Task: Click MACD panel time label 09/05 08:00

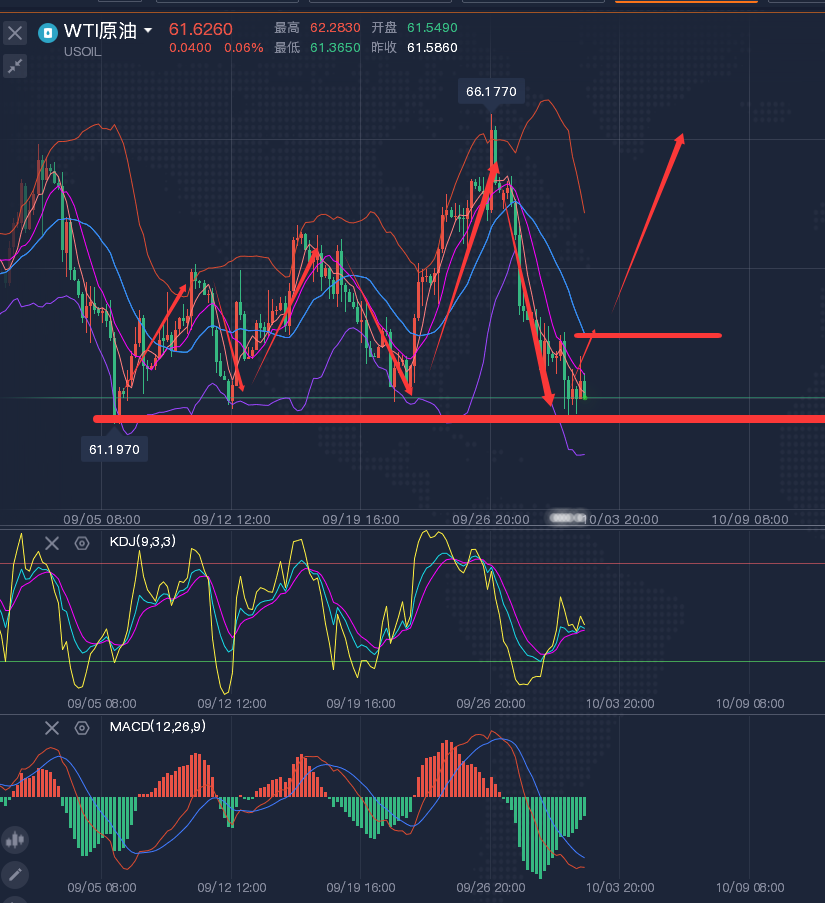Action: click(x=102, y=887)
